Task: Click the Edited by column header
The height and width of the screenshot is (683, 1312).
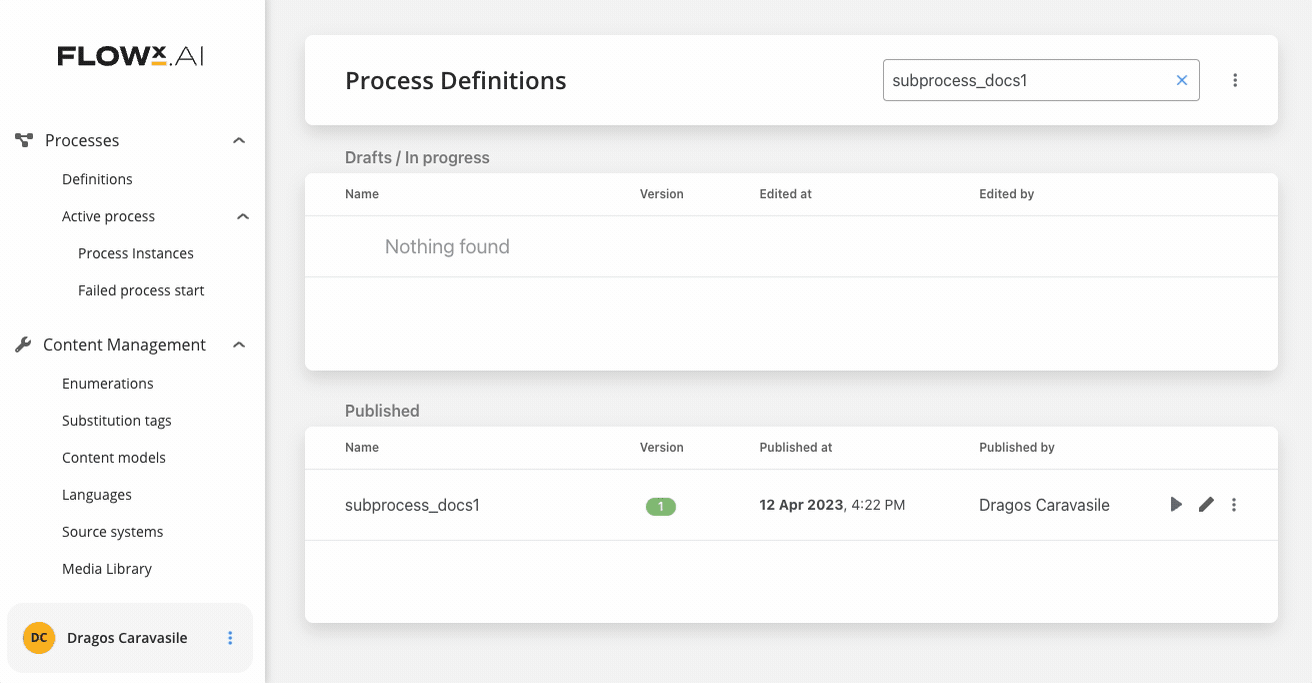Action: pyautogui.click(x=1007, y=194)
